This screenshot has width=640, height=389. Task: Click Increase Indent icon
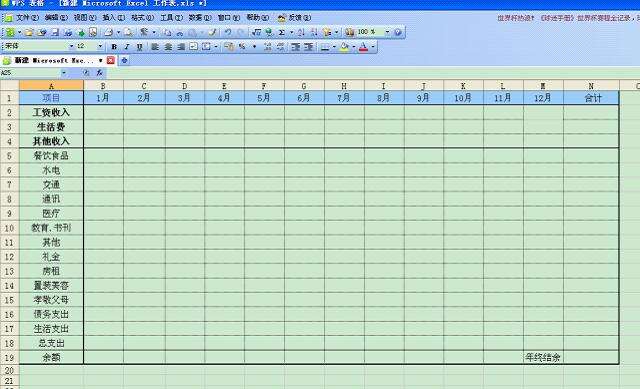(x=309, y=47)
